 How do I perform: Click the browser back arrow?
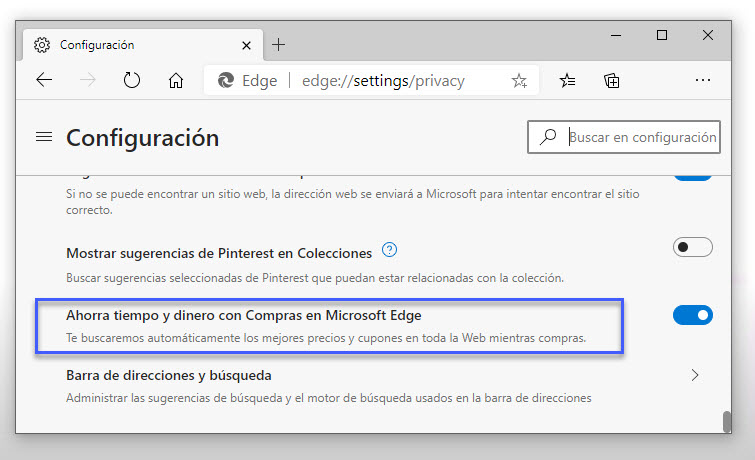44,81
